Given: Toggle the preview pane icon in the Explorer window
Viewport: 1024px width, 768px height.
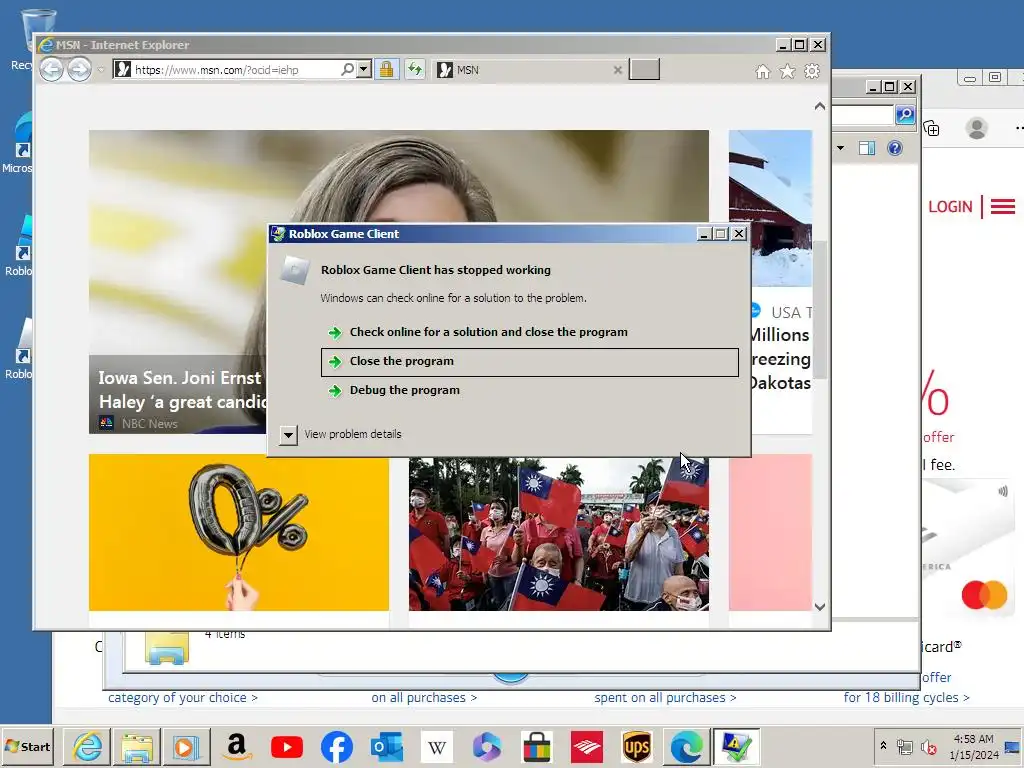Looking at the screenshot, I should coord(867,148).
